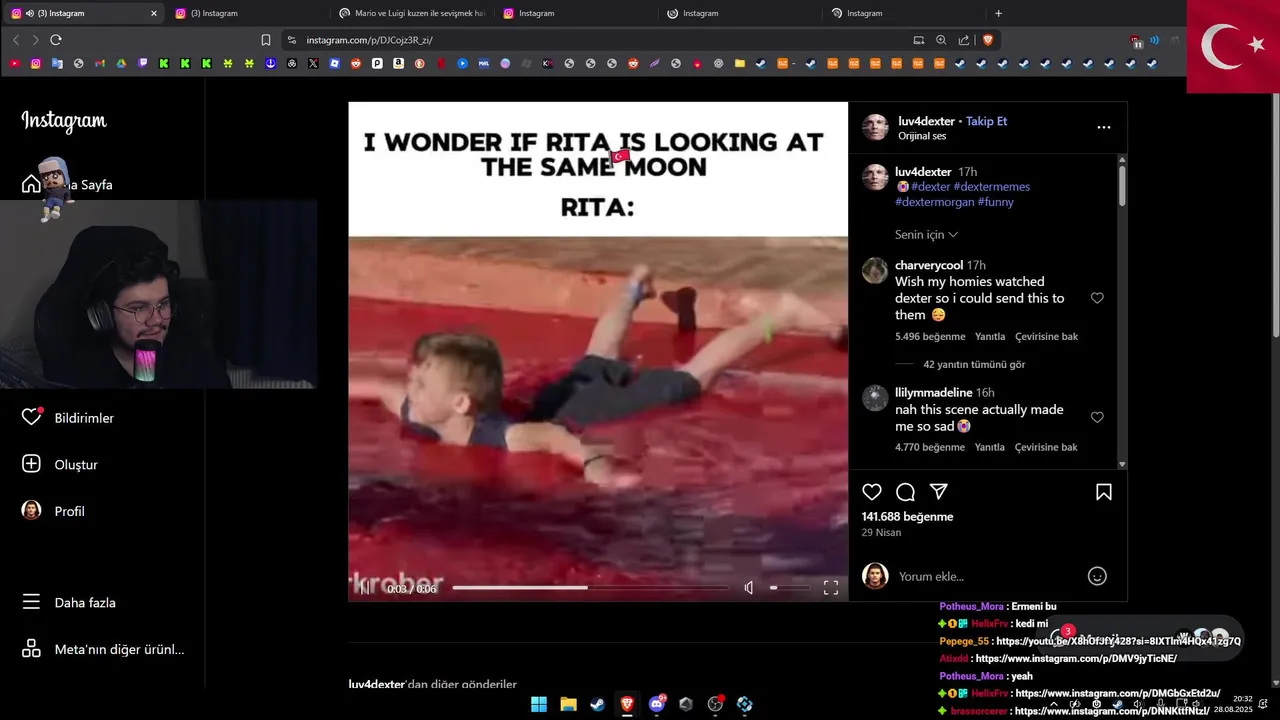Open Steam from the taskbar
1280x720 pixels.
coord(597,704)
